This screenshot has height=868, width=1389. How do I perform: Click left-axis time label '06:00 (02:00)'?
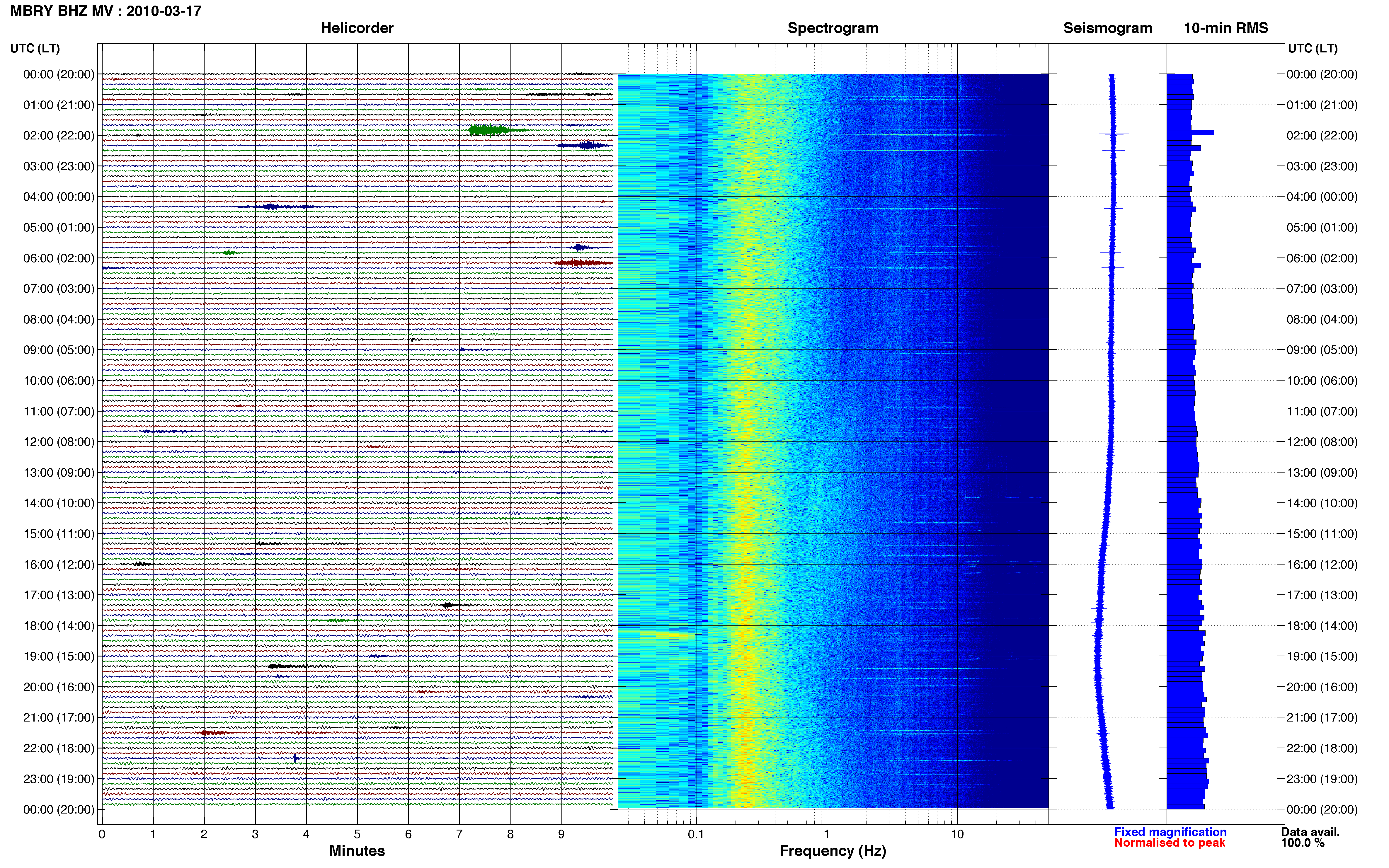(x=59, y=258)
